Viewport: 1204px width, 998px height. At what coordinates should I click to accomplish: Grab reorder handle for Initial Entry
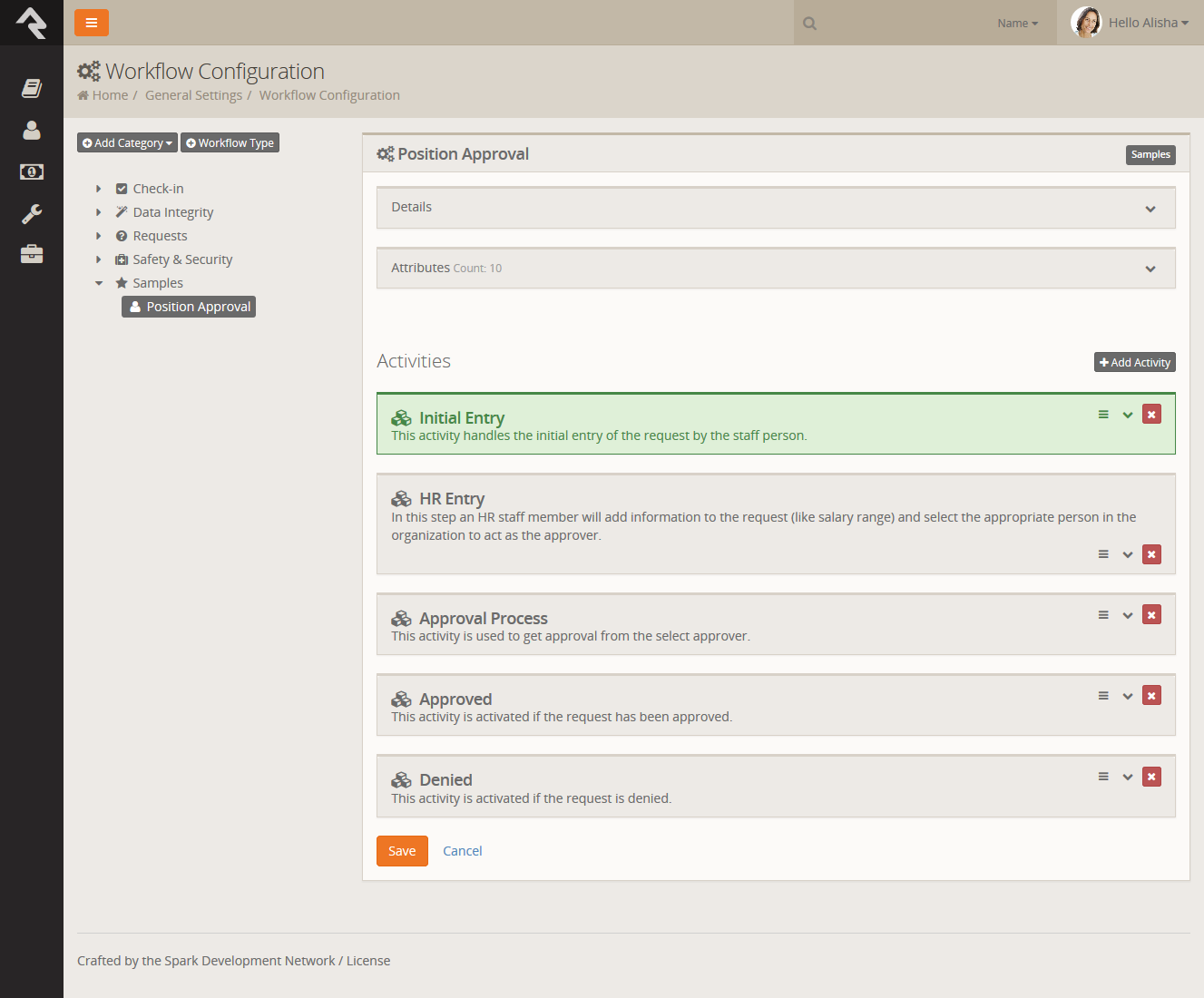[1103, 415]
